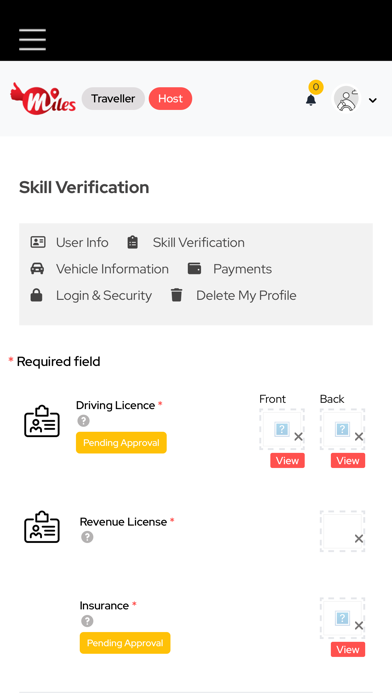Click Driving Licence help question mark

coord(83,420)
